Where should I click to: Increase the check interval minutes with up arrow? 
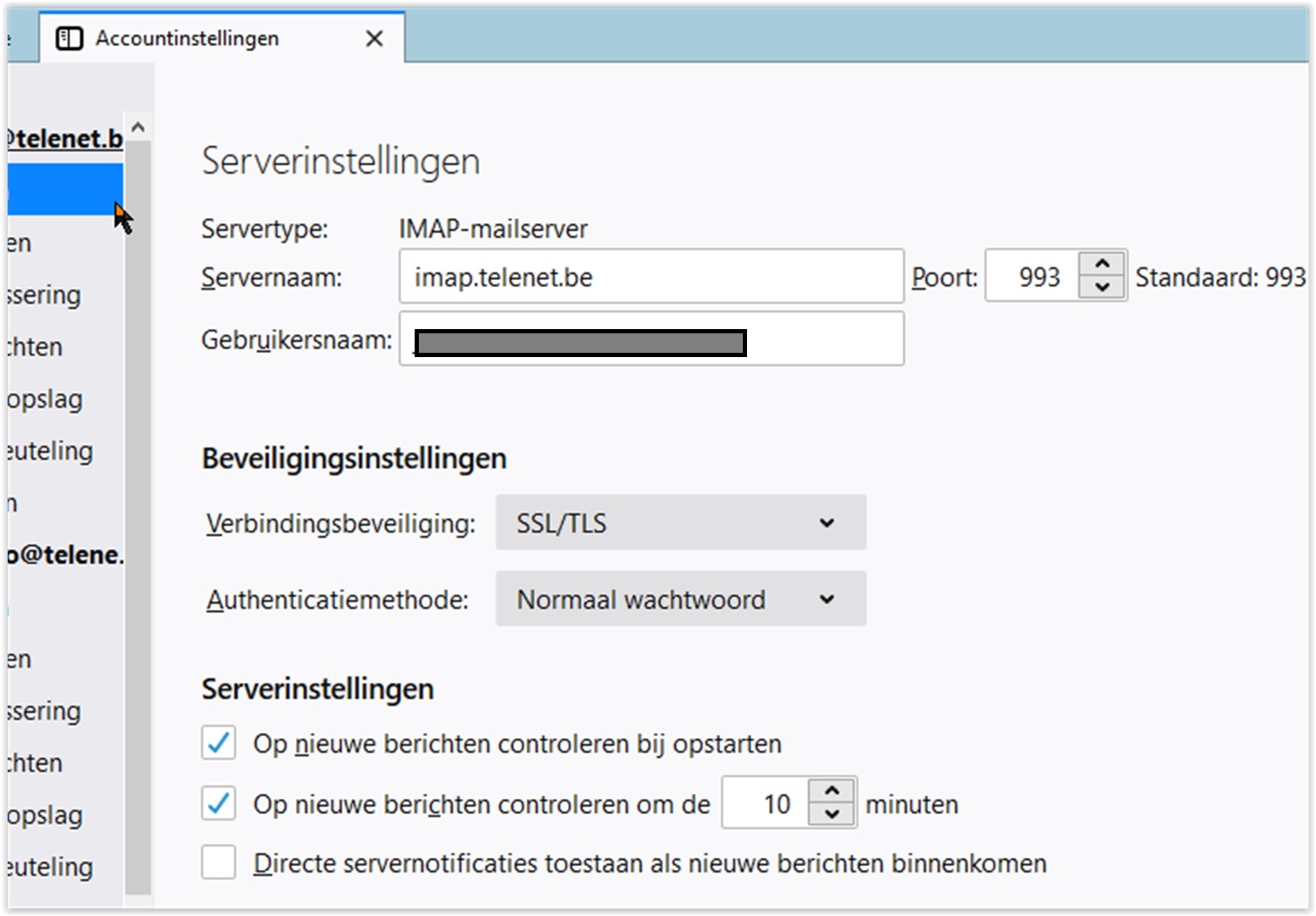pyautogui.click(x=832, y=790)
